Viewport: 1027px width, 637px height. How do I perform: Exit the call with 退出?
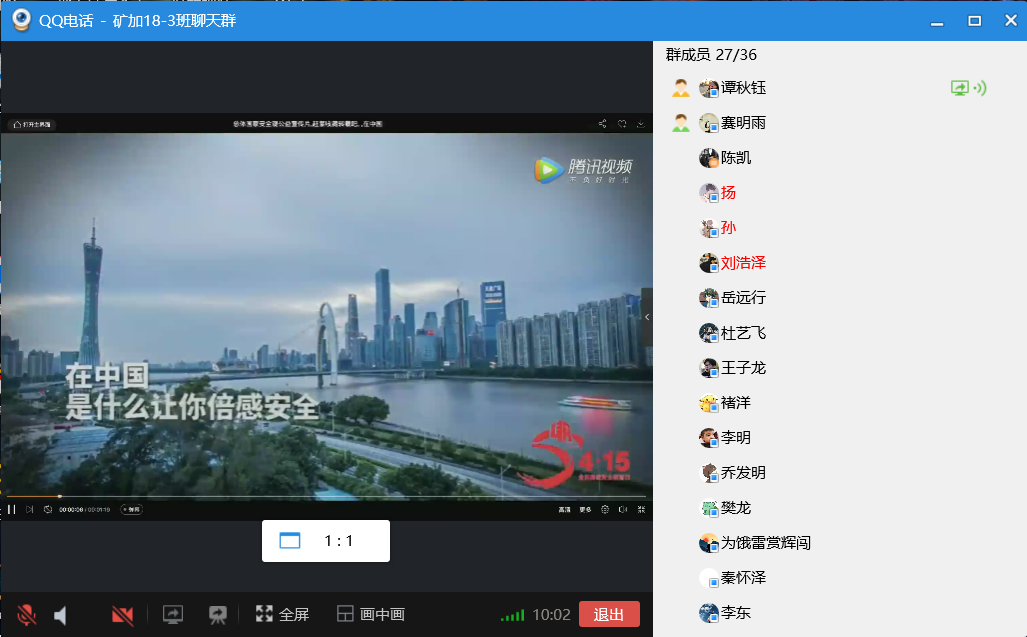click(x=608, y=614)
